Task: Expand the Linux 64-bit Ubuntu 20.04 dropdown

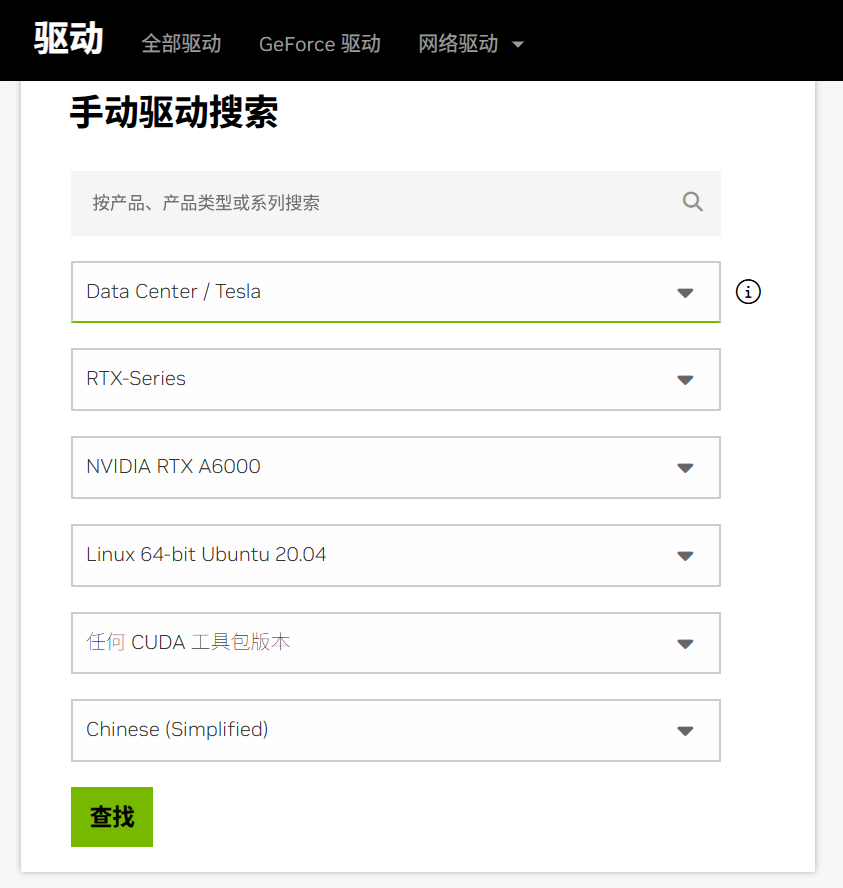Action: coord(396,555)
